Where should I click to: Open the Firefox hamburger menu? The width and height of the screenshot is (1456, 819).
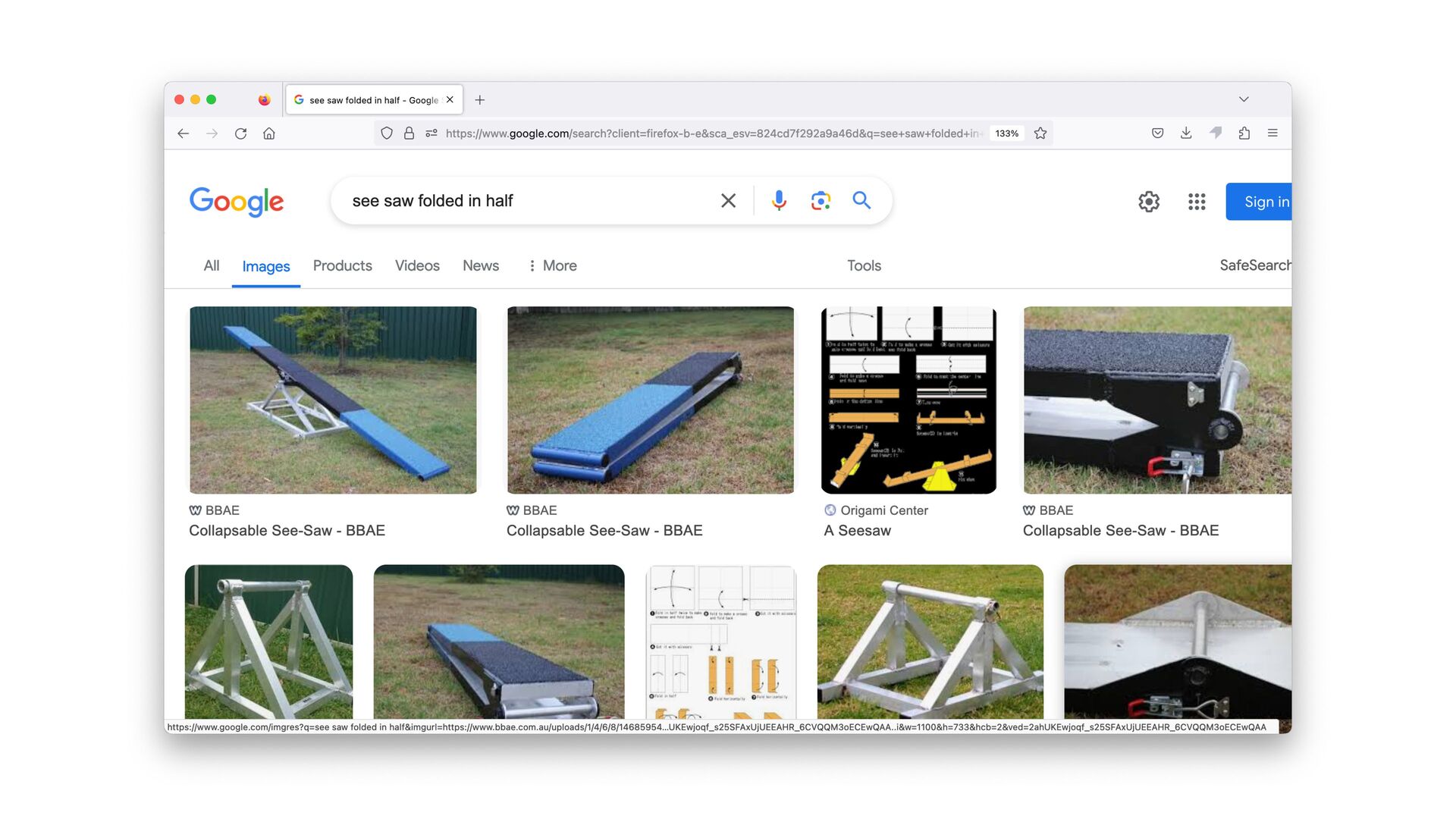pos(1272,133)
